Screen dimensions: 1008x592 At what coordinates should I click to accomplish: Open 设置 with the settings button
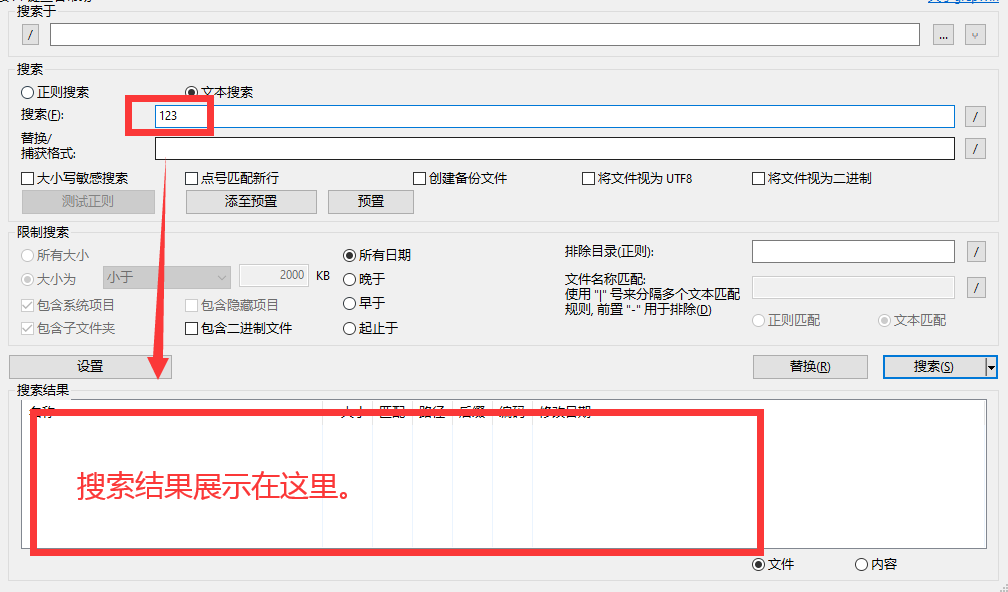tap(90, 367)
